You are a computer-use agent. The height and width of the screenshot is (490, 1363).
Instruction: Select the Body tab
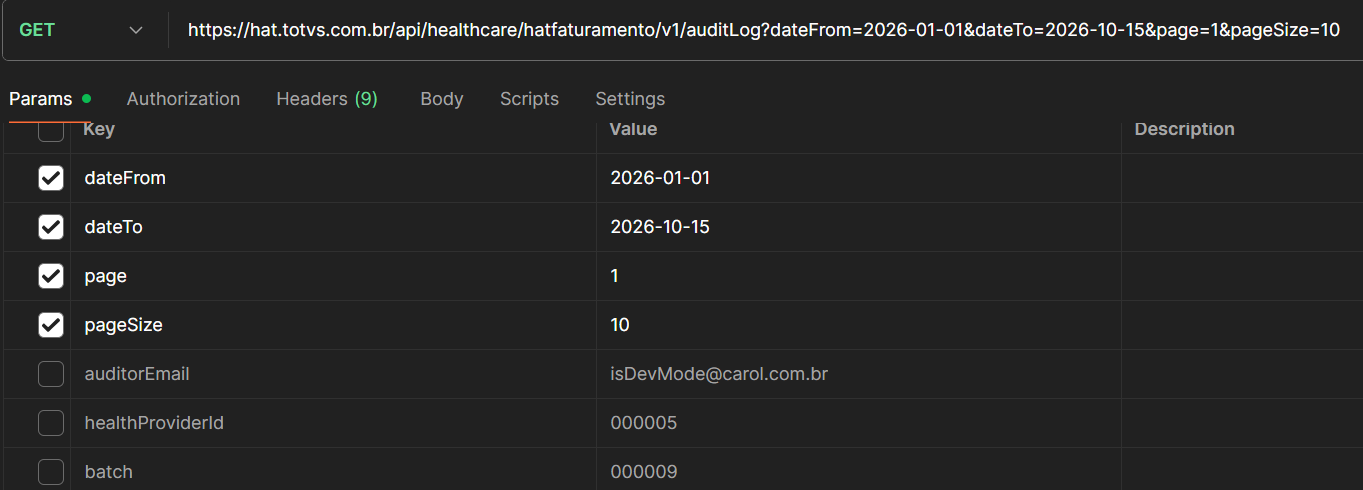[441, 99]
